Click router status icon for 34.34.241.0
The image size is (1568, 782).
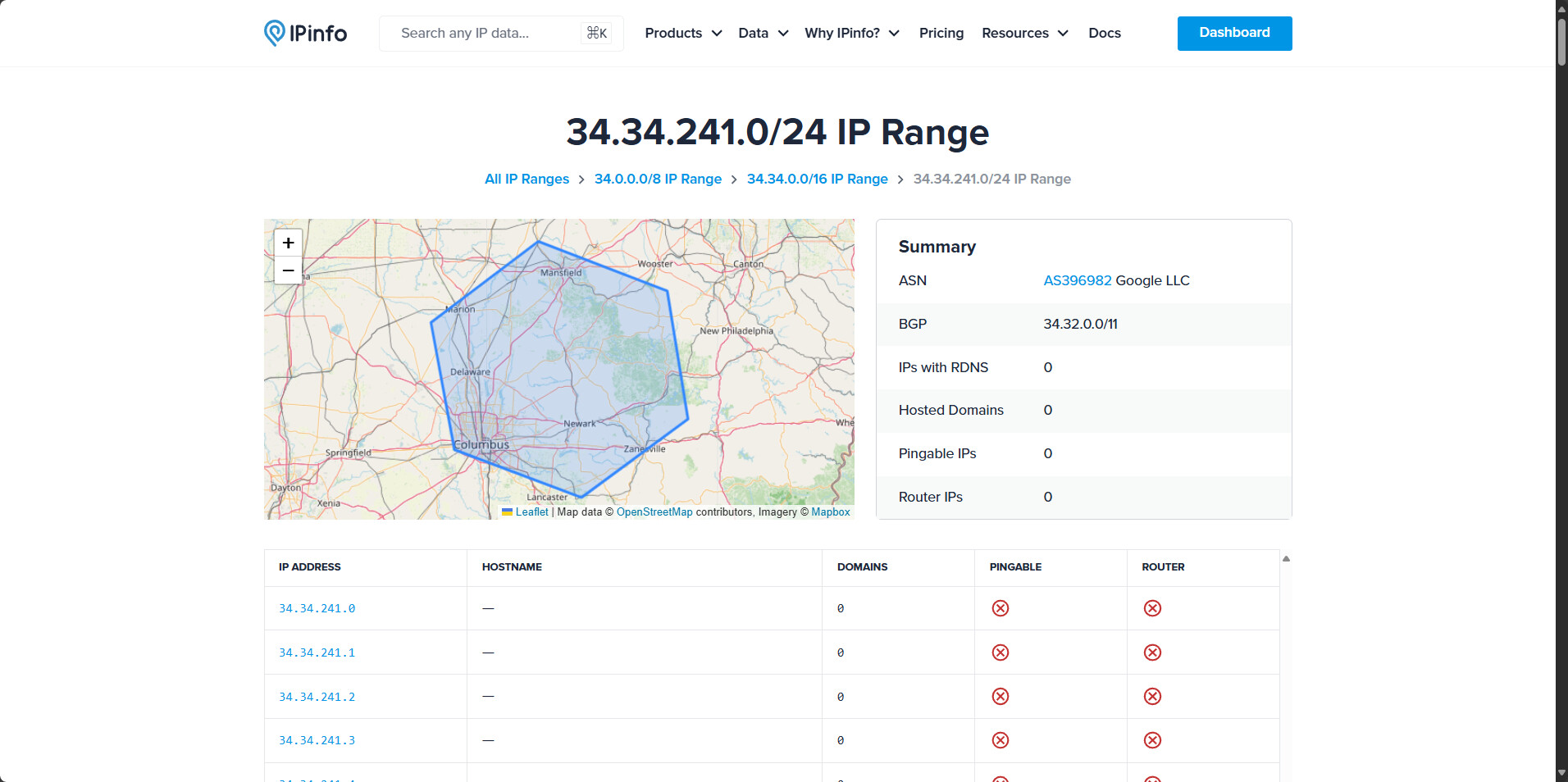coord(1152,608)
